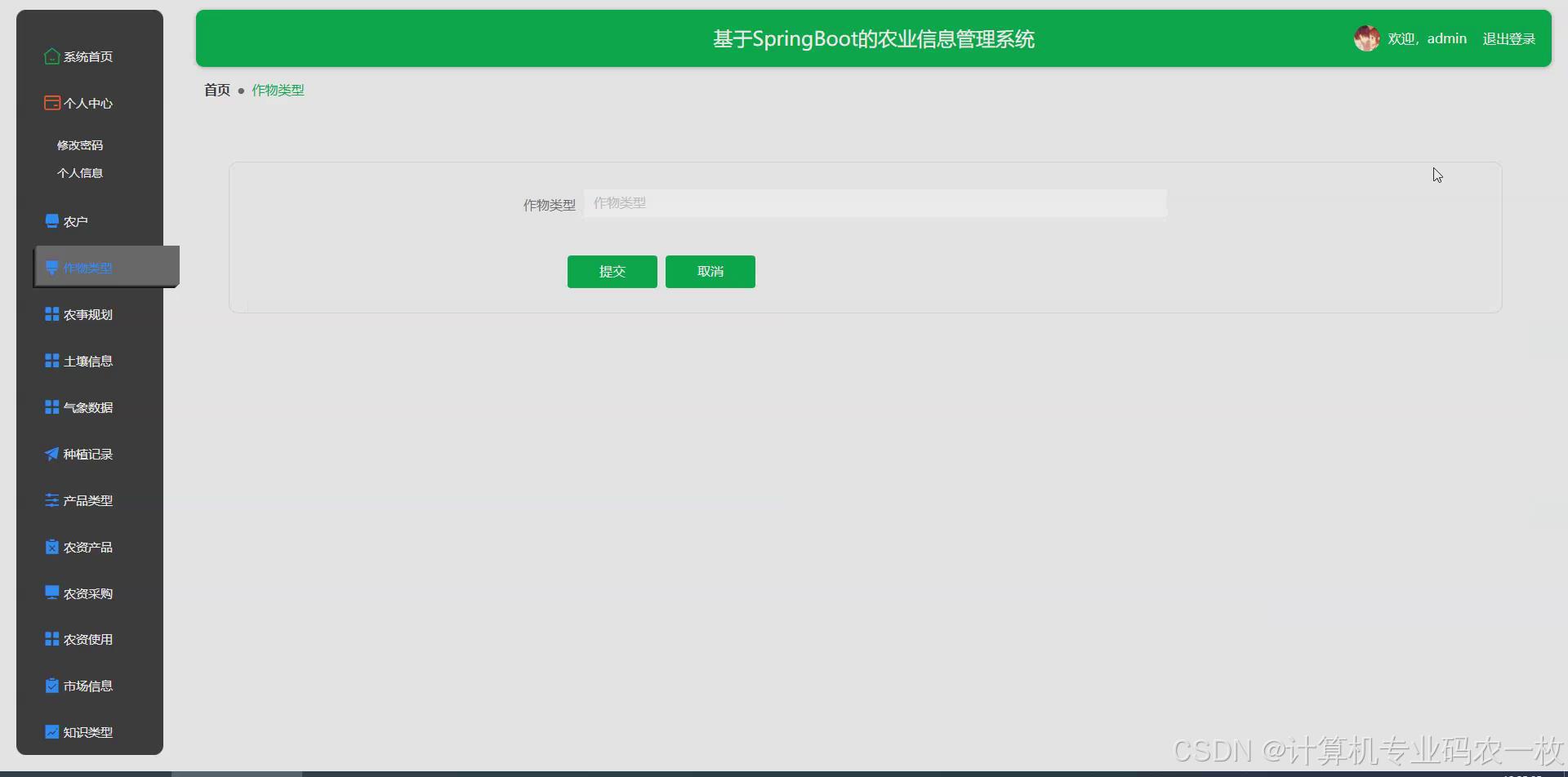The image size is (1568, 777).
Task: Click the 土壤信息 icon
Action: pos(51,360)
